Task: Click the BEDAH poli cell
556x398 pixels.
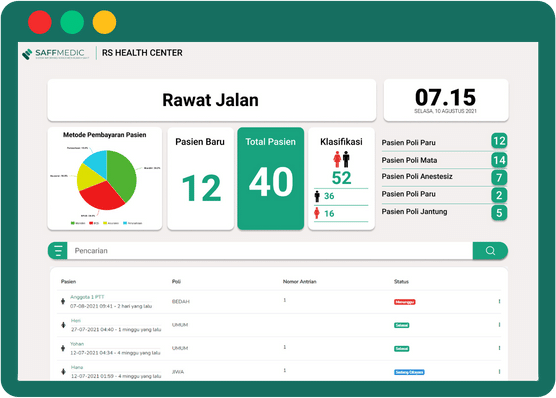Action: tap(181, 302)
